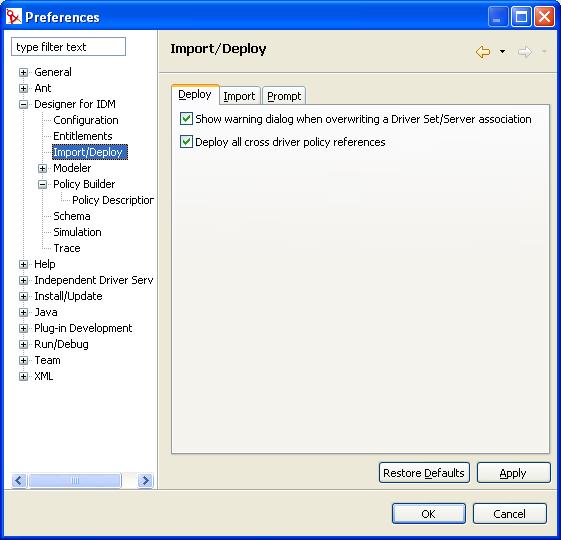Minimize the Preferences window

pos(498,16)
